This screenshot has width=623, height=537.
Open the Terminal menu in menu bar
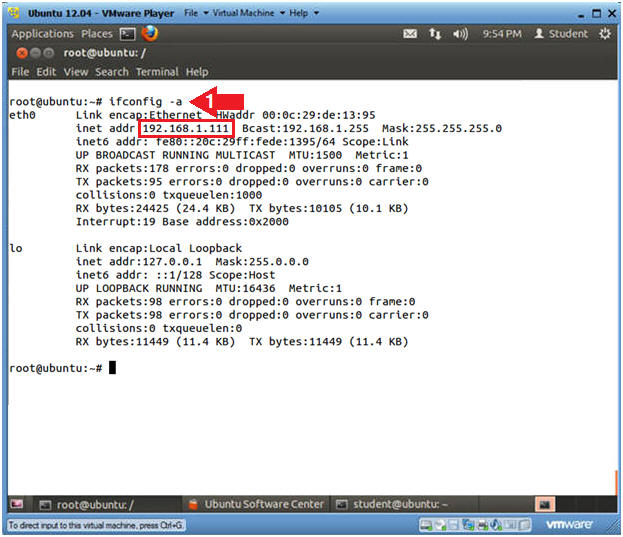pos(157,72)
